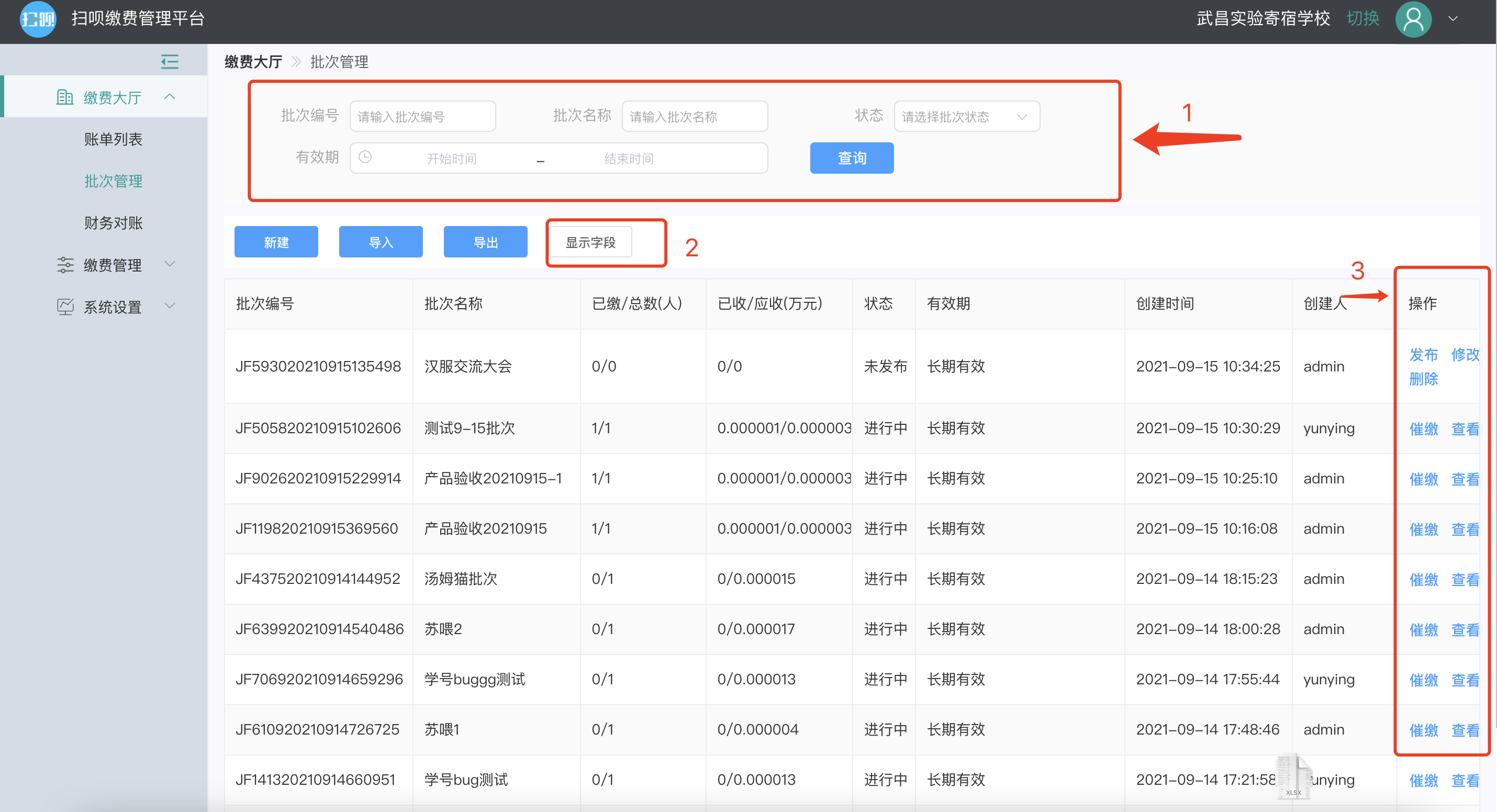Click 查看 for 测试9-15批次
1497x812 pixels.
click(1466, 428)
